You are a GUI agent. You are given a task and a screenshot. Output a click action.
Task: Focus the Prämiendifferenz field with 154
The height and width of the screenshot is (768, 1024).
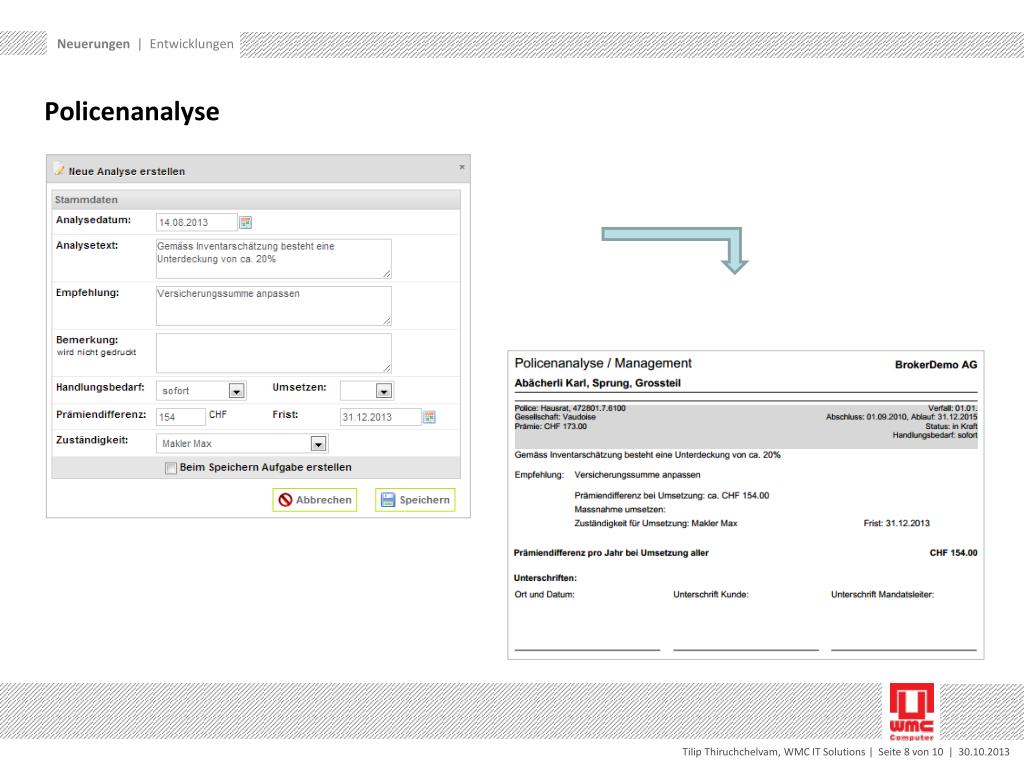[181, 417]
